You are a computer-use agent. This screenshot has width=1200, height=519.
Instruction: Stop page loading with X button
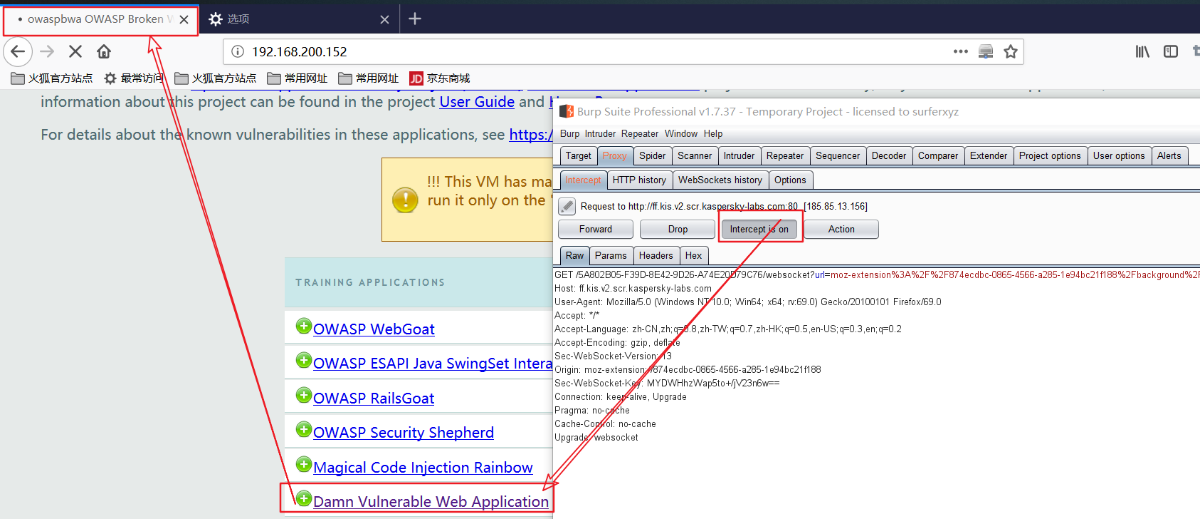click(75, 51)
